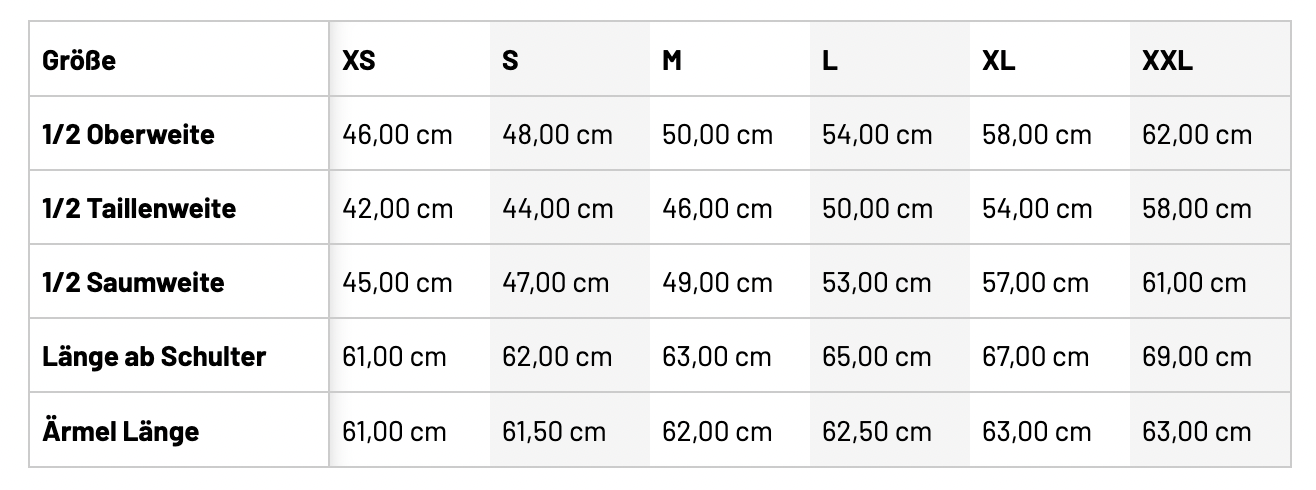Select the Ärmel Länge row label
Image resolution: width=1316 pixels, height=490 pixels.
pos(120,431)
